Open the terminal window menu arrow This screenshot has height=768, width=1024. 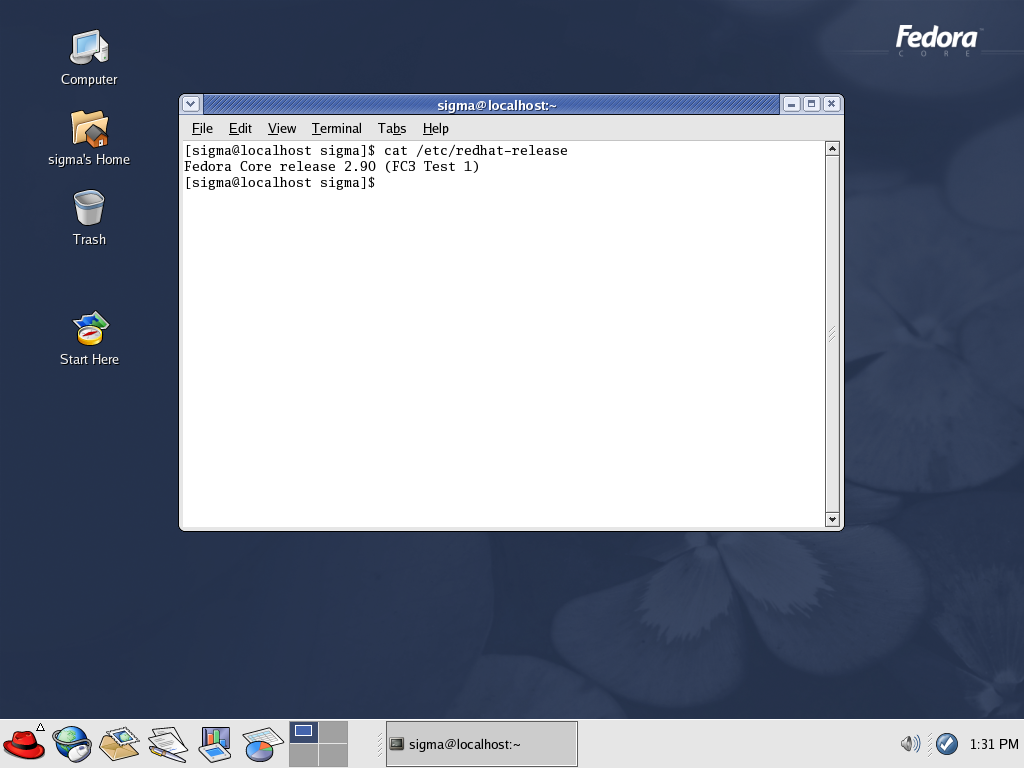coord(191,104)
